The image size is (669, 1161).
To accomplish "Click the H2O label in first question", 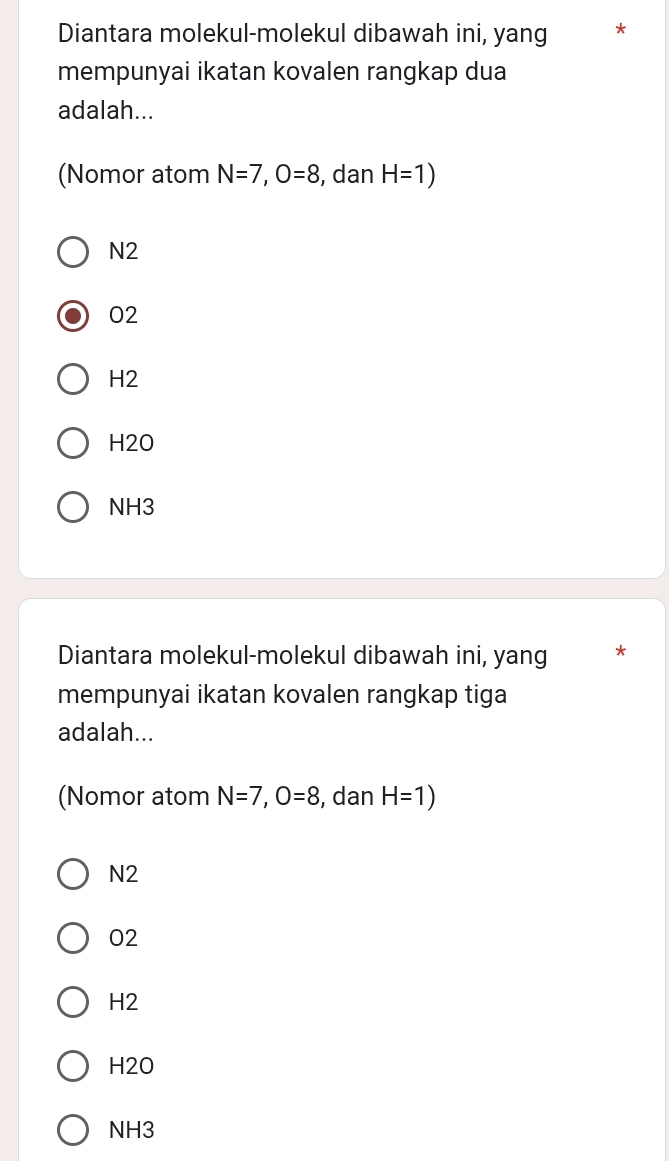I will [x=132, y=444].
